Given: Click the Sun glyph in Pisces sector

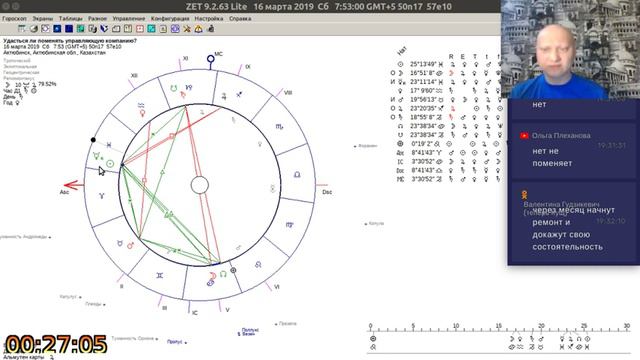Looking at the screenshot, I should [x=110, y=164].
